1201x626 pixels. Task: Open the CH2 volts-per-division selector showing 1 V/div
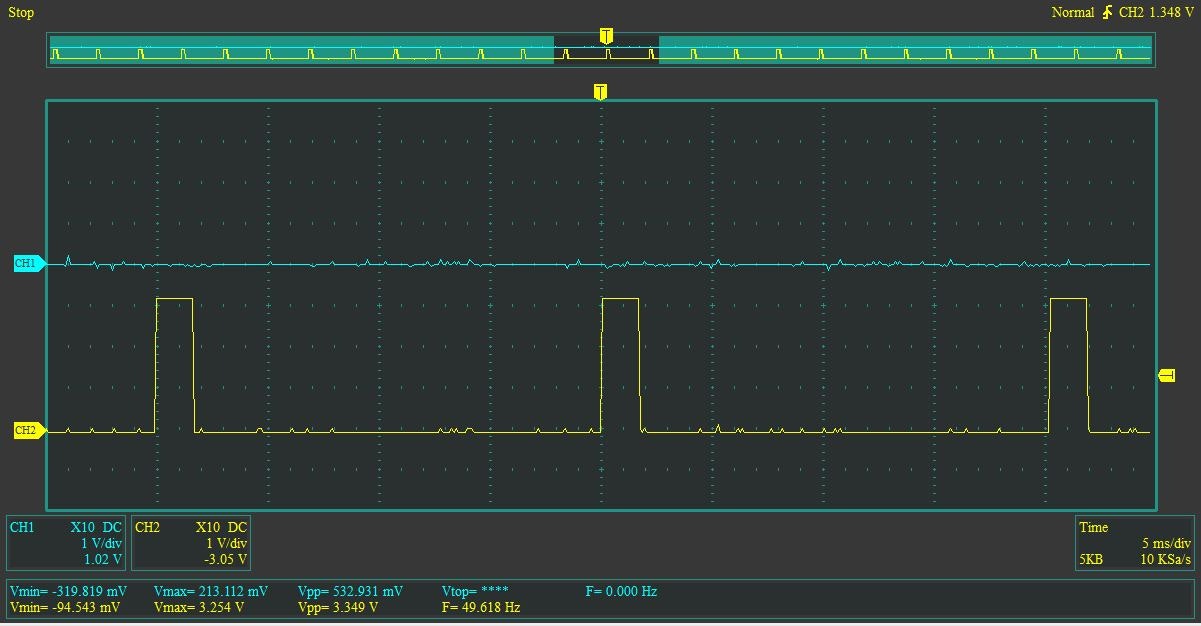tap(226, 541)
